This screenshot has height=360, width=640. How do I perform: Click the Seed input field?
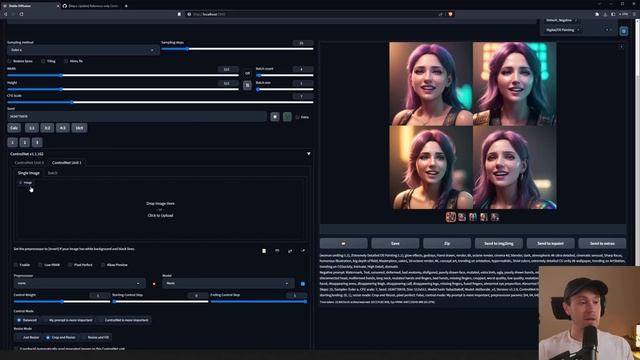(x=137, y=117)
